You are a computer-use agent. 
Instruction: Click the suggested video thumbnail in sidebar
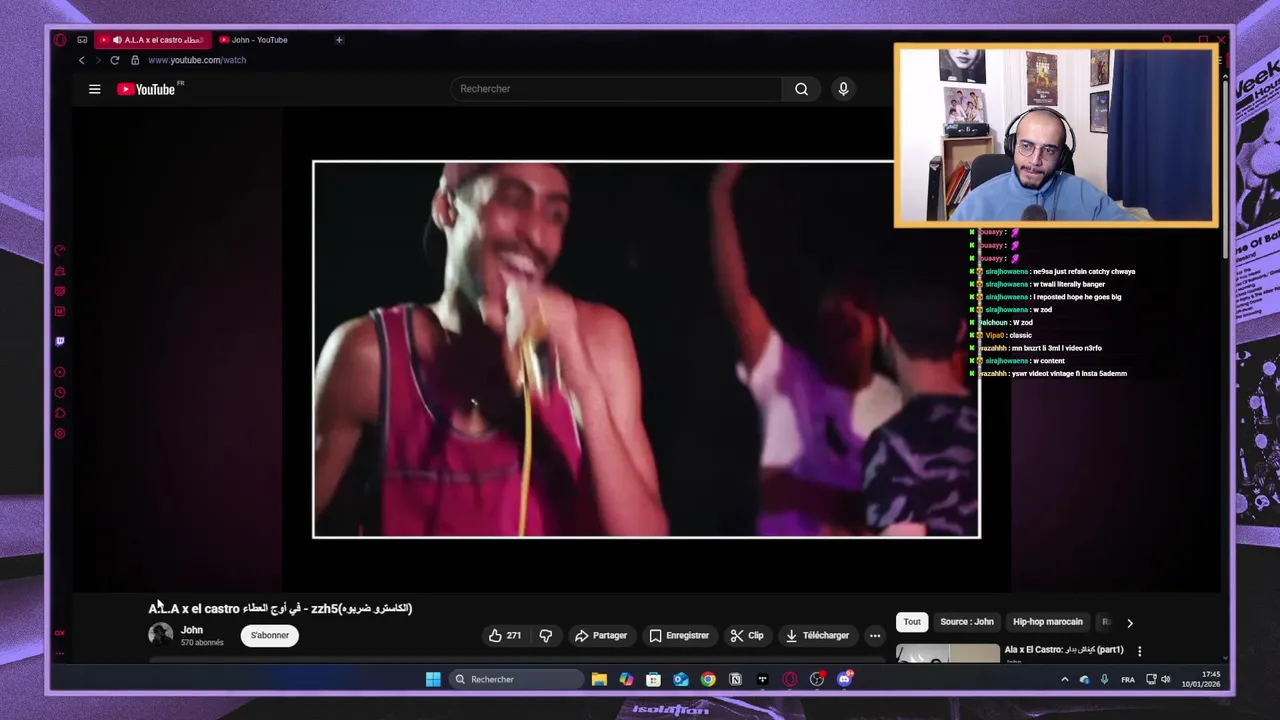(947, 654)
